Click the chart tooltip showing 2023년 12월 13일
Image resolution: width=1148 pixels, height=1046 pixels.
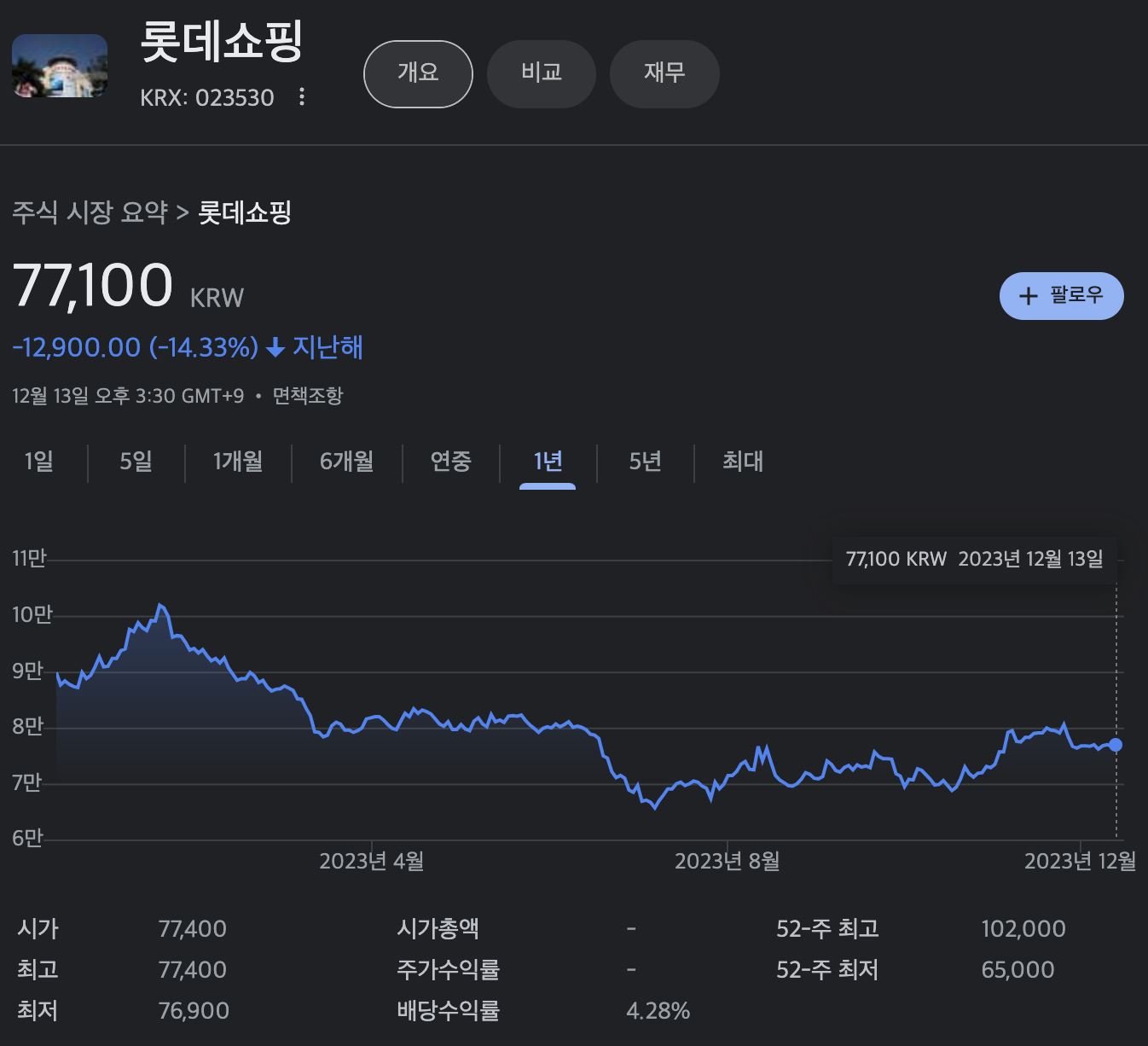coord(975,560)
